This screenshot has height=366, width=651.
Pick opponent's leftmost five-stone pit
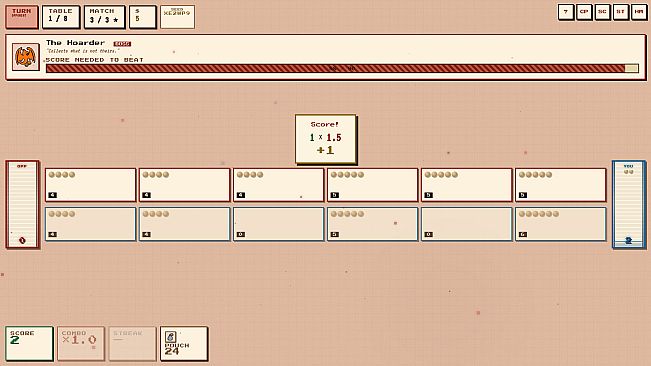click(x=372, y=185)
